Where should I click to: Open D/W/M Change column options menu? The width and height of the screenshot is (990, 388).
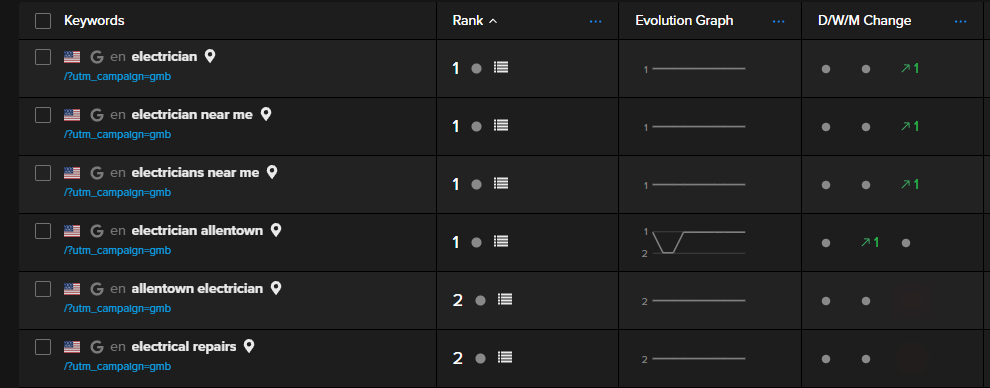pos(960,21)
